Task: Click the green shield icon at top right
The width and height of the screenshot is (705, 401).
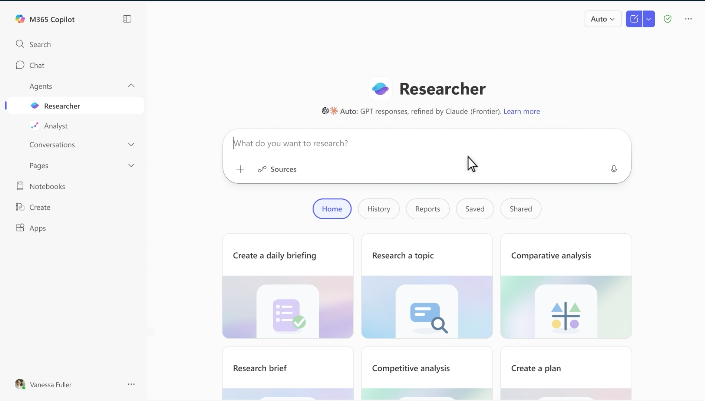Action: [667, 19]
